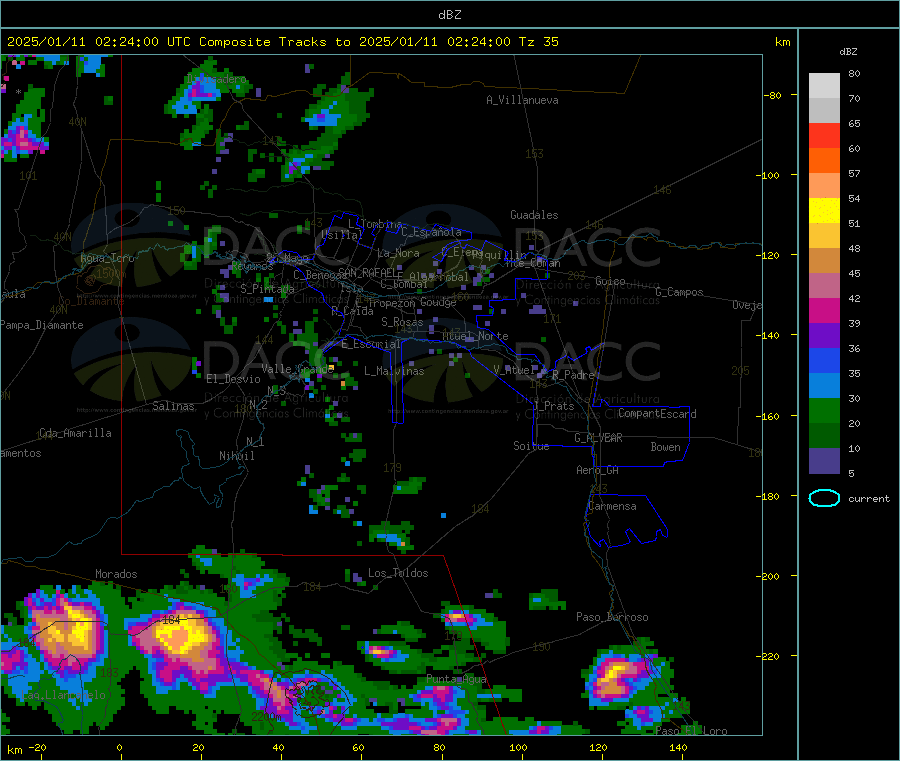900x761 pixels.
Task: Click the 'El_Desvio' map label
Action: coord(233,379)
